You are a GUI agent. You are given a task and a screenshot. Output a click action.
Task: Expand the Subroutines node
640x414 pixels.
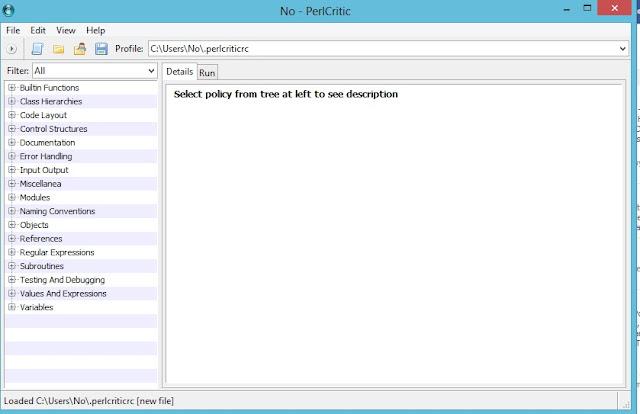point(12,266)
